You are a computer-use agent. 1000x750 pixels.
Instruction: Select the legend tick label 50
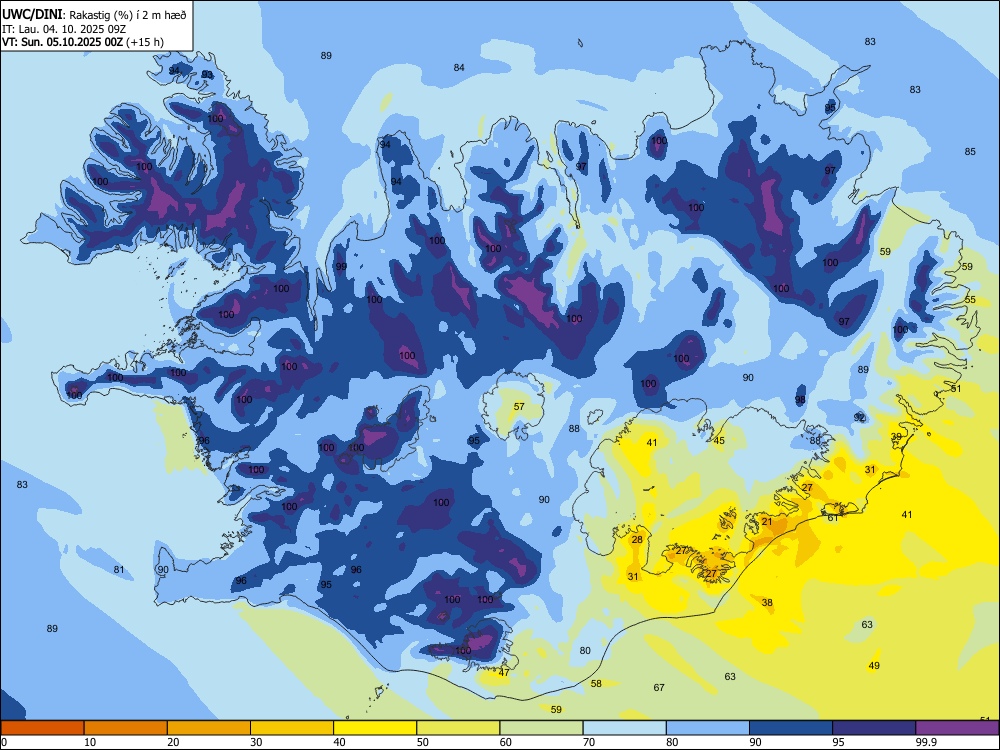pos(423,742)
